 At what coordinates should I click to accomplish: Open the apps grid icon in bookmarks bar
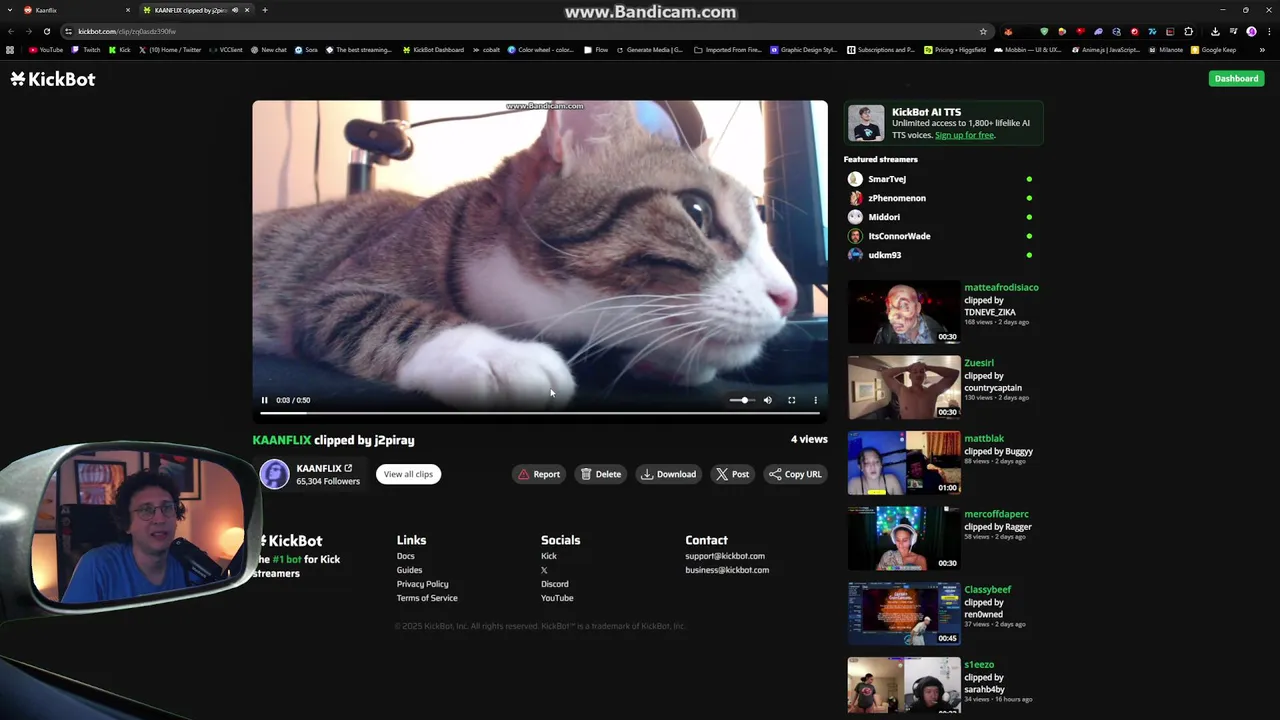(11, 50)
